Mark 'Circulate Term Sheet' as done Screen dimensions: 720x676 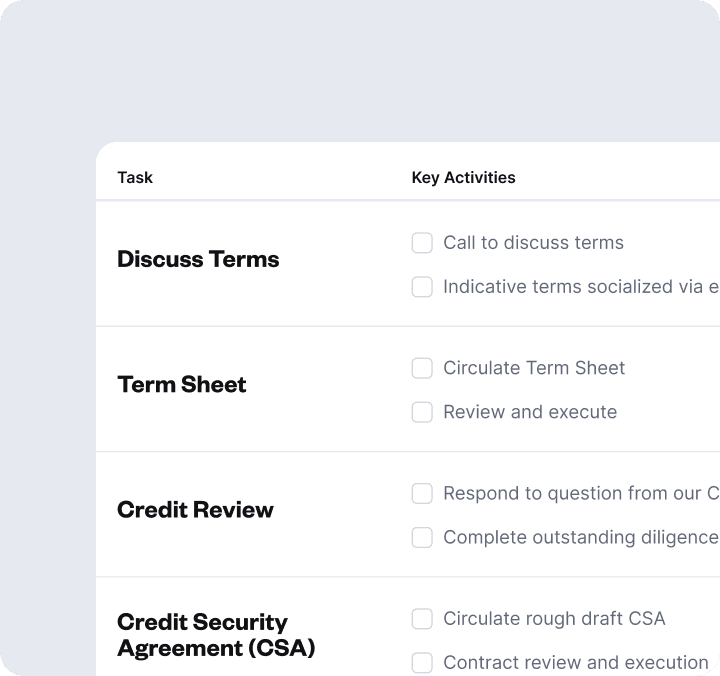[x=422, y=368]
